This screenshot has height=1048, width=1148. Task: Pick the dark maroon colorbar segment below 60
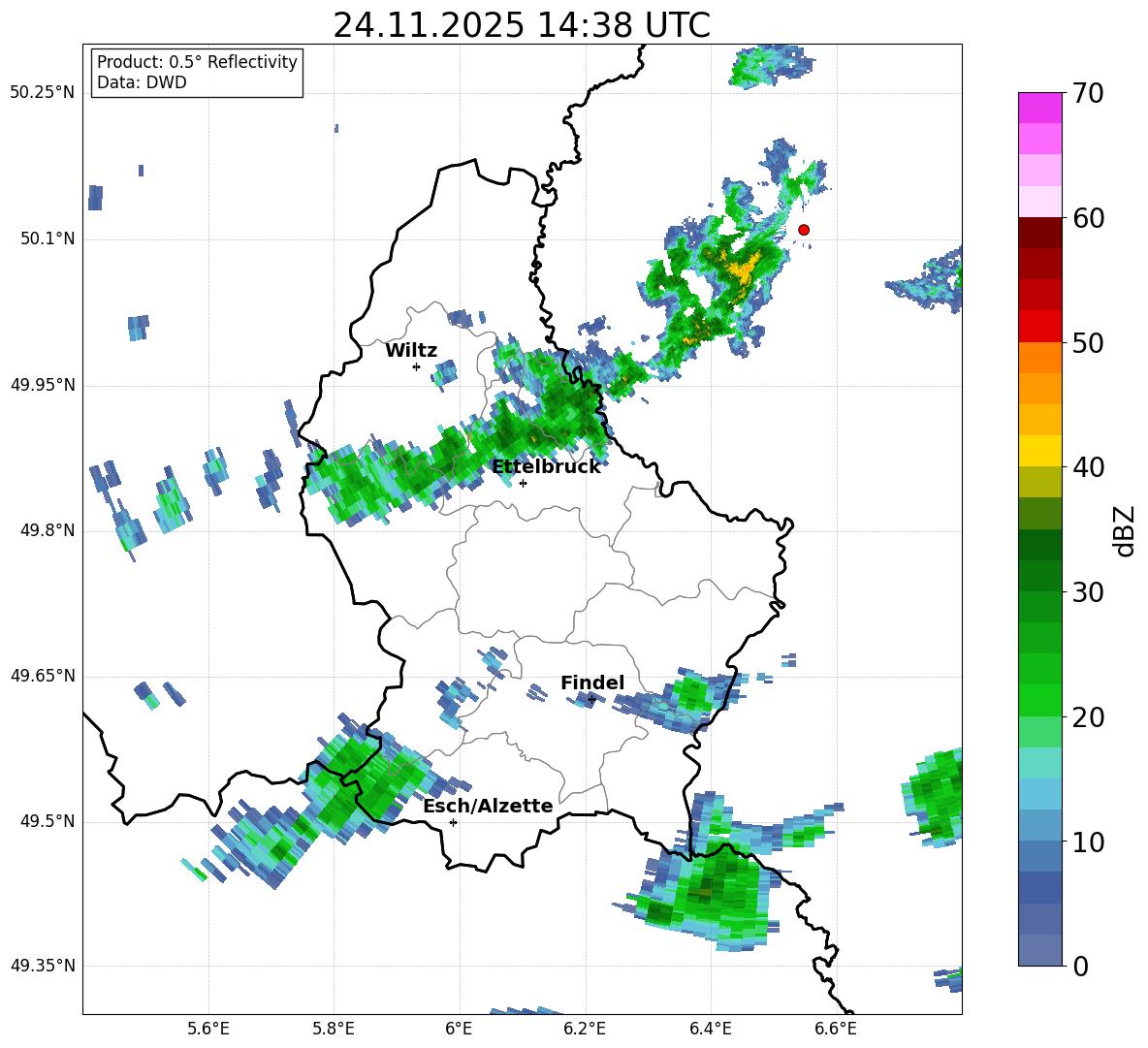pyautogui.click(x=1039, y=233)
